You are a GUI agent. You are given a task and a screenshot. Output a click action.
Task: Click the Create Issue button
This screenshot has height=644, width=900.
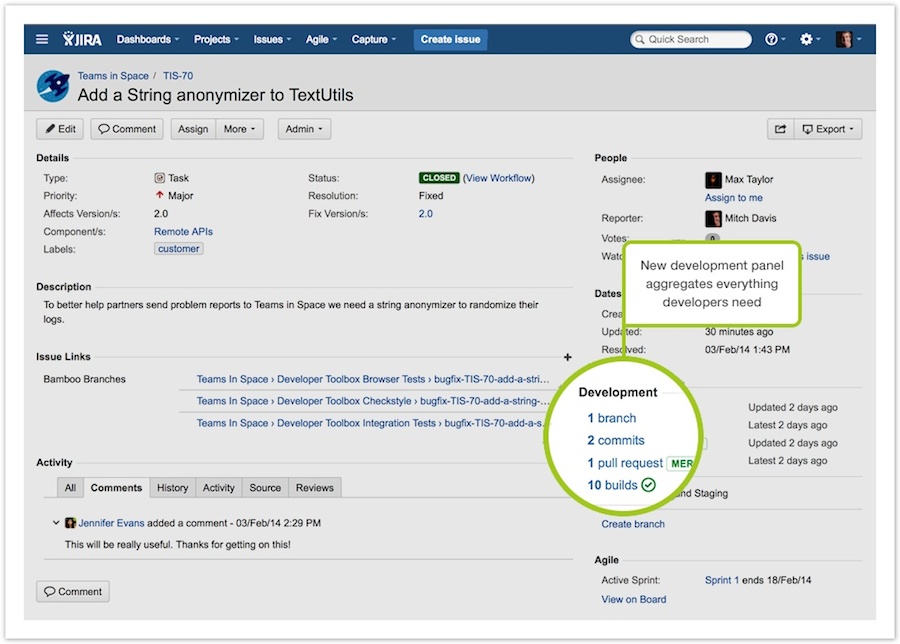tap(450, 39)
